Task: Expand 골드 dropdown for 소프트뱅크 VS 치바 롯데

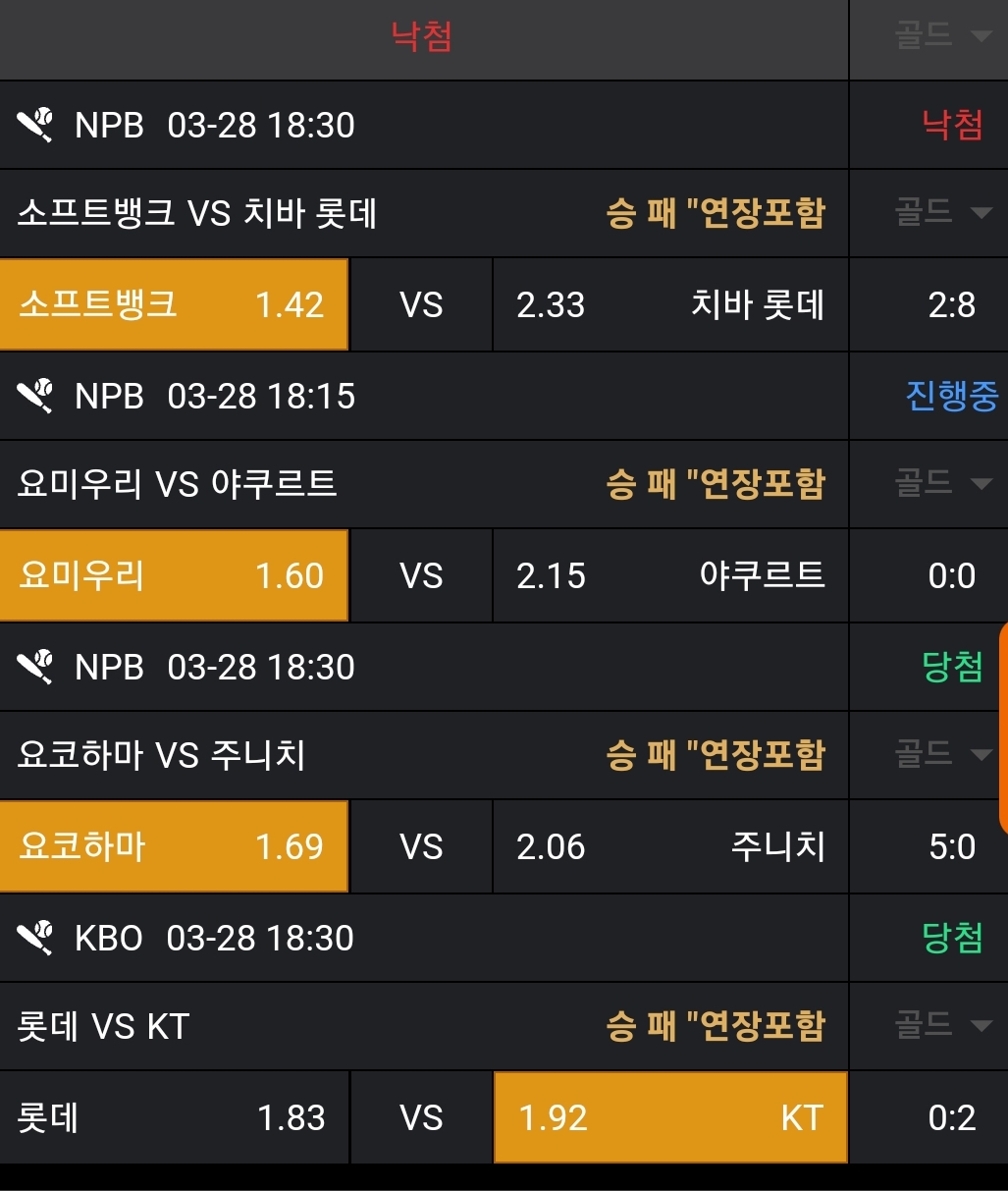Action: click(x=940, y=212)
